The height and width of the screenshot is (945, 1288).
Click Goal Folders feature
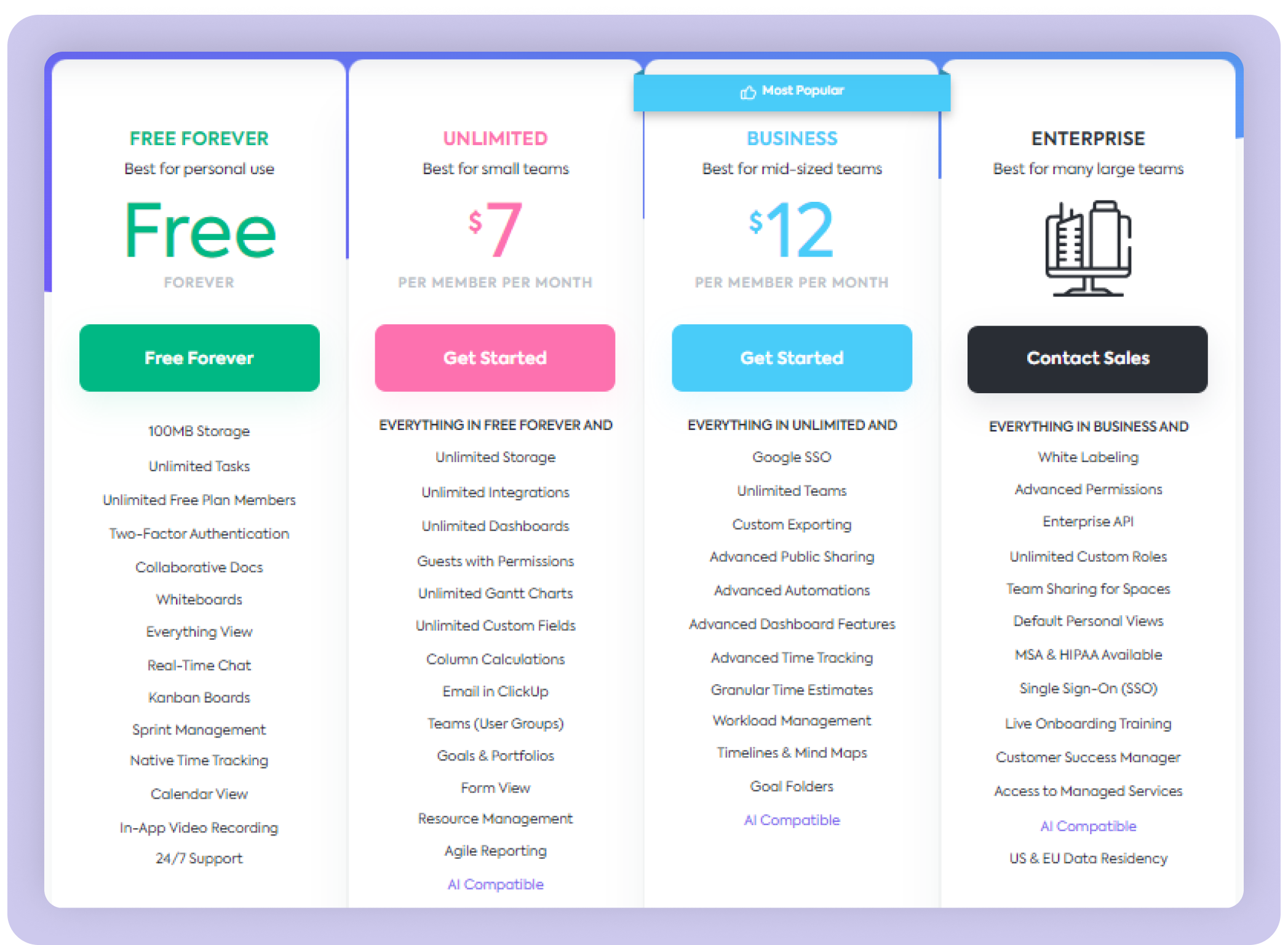pos(792,787)
